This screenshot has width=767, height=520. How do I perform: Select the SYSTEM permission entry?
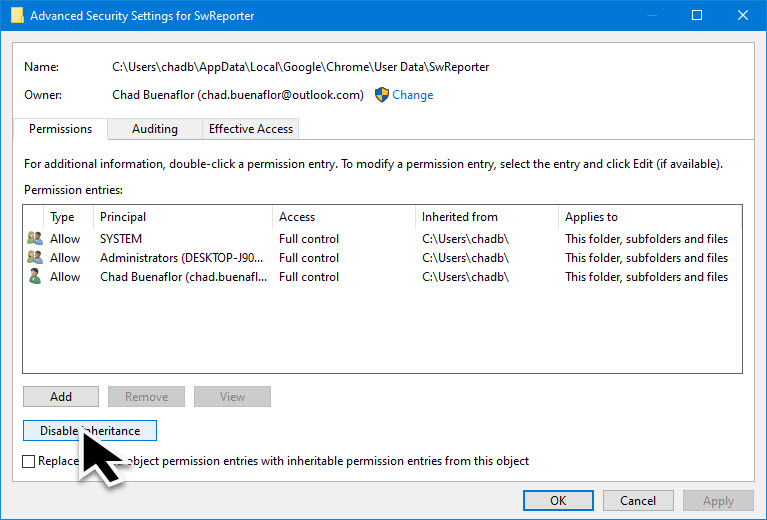click(x=382, y=238)
